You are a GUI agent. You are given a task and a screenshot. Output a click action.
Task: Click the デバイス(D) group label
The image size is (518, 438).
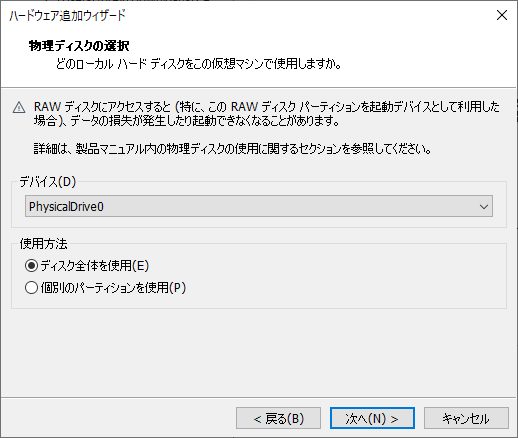tap(48, 182)
